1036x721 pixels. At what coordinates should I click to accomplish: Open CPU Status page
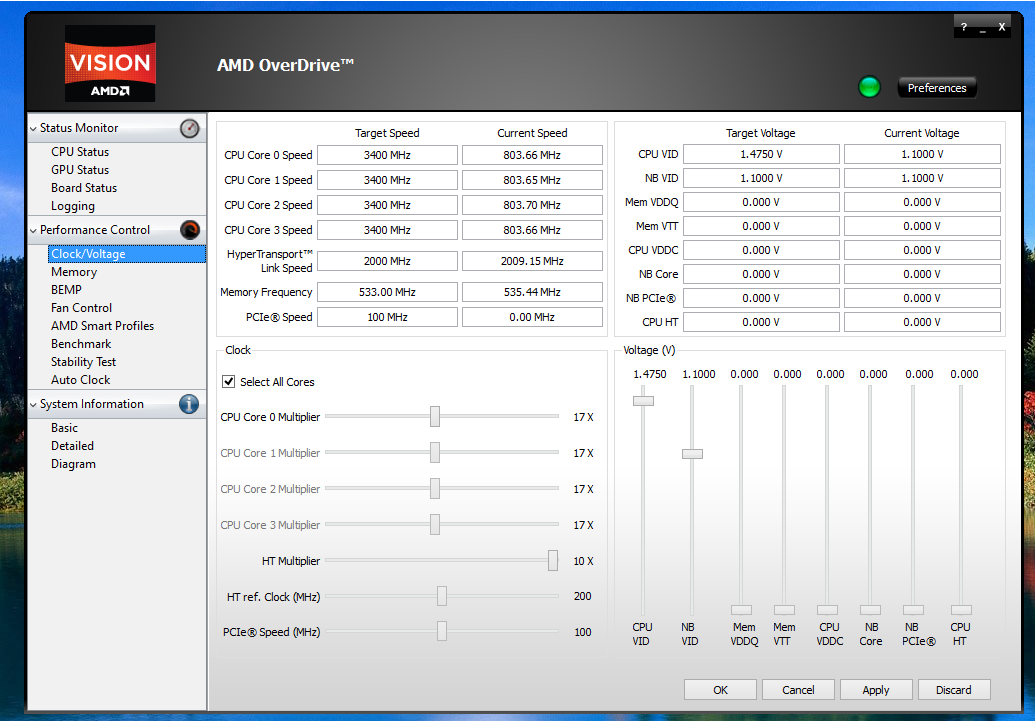click(80, 152)
